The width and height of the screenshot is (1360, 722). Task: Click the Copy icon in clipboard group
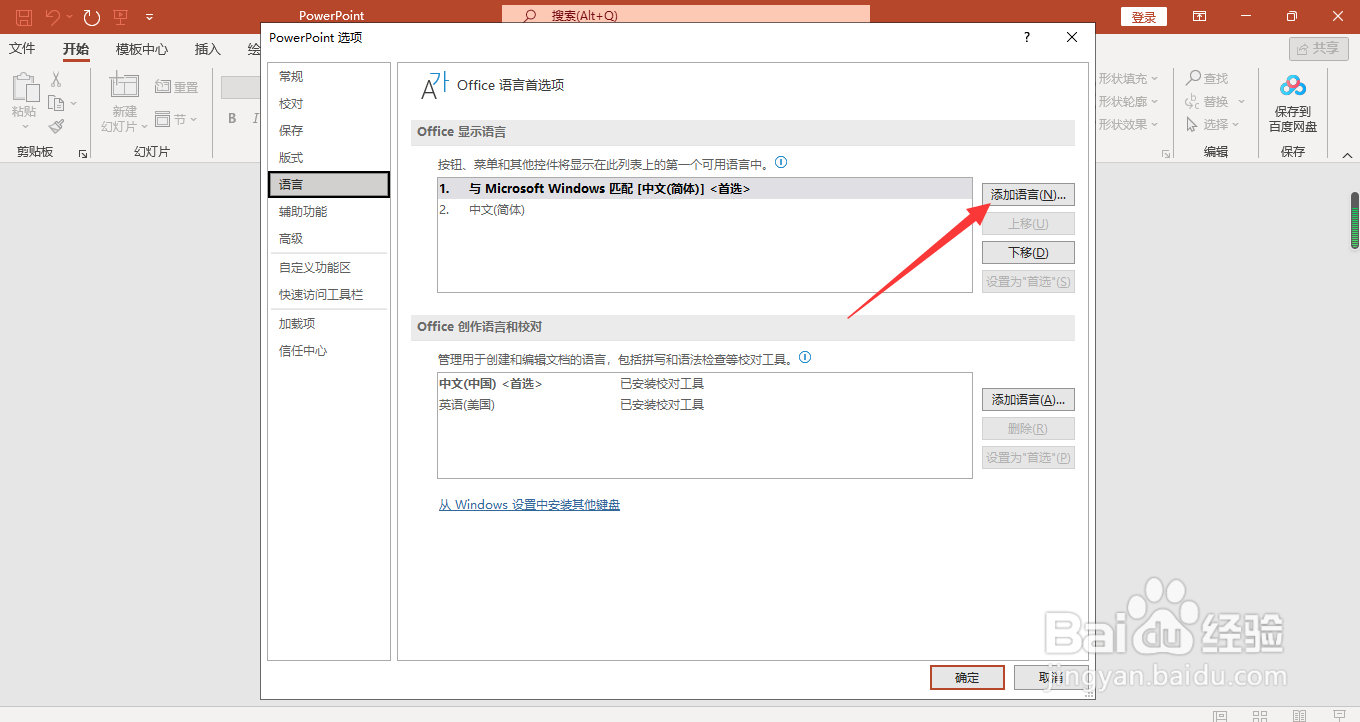tap(54, 103)
